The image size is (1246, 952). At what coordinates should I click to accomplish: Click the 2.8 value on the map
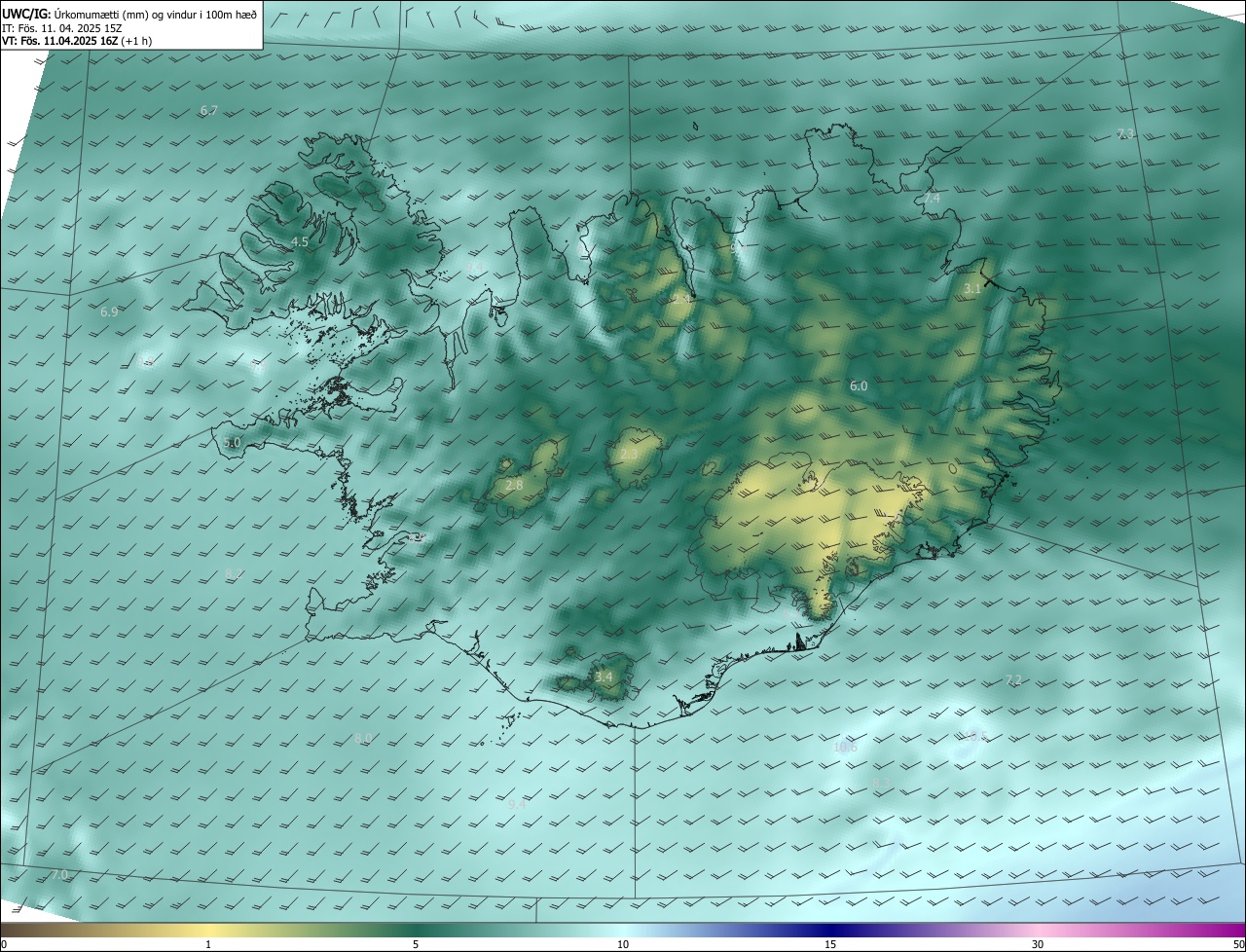click(x=514, y=485)
